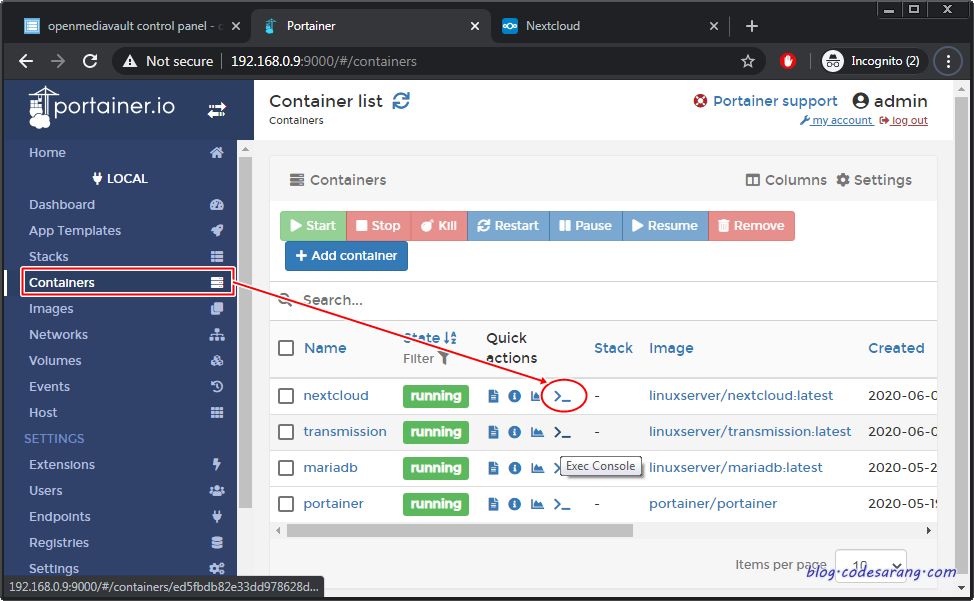This screenshot has height=601, width=974.
Task: Open the nextcloud container name link
Action: pos(336,395)
